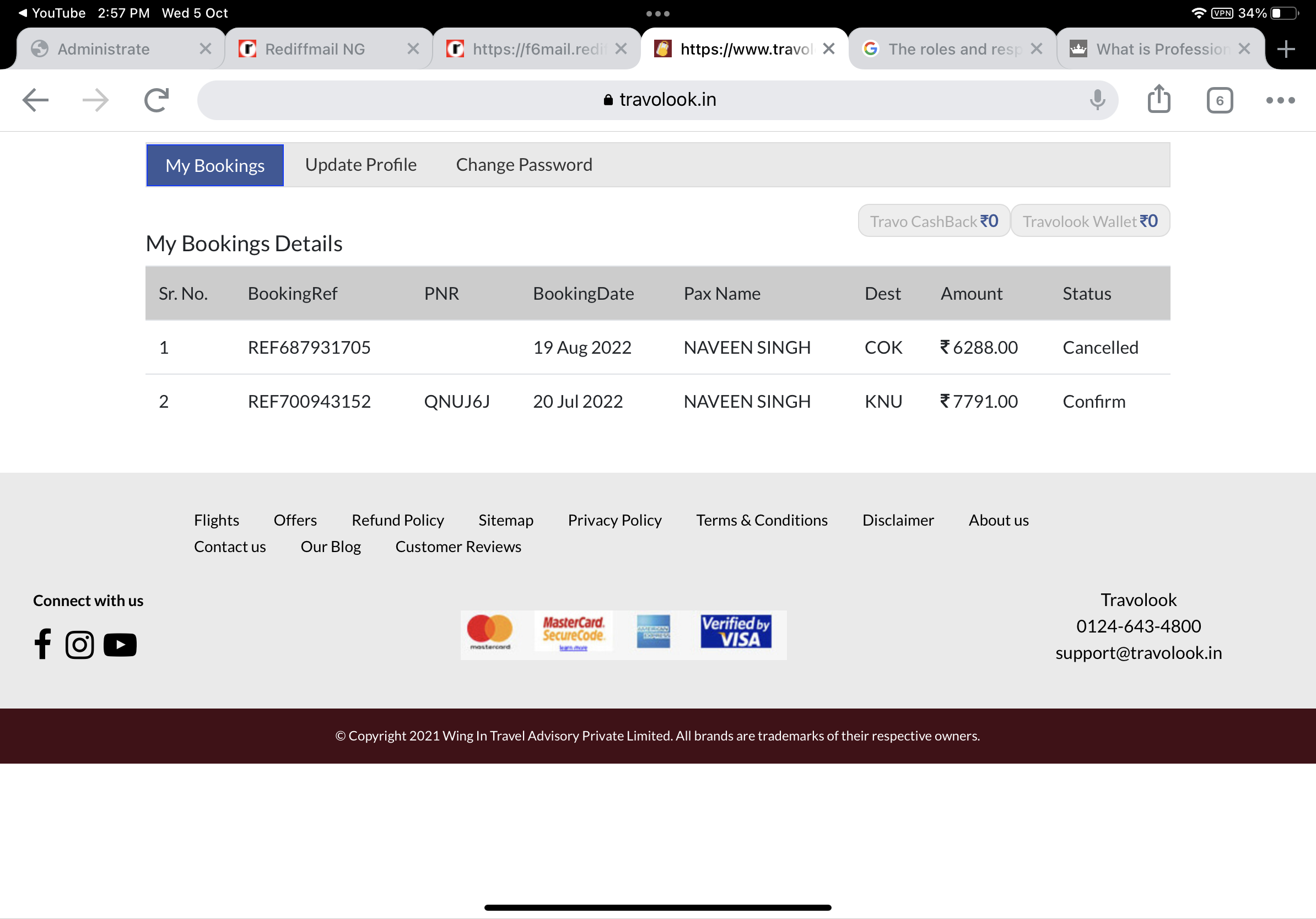Close the Administrate browser tab
The height and width of the screenshot is (919, 1316).
205,49
